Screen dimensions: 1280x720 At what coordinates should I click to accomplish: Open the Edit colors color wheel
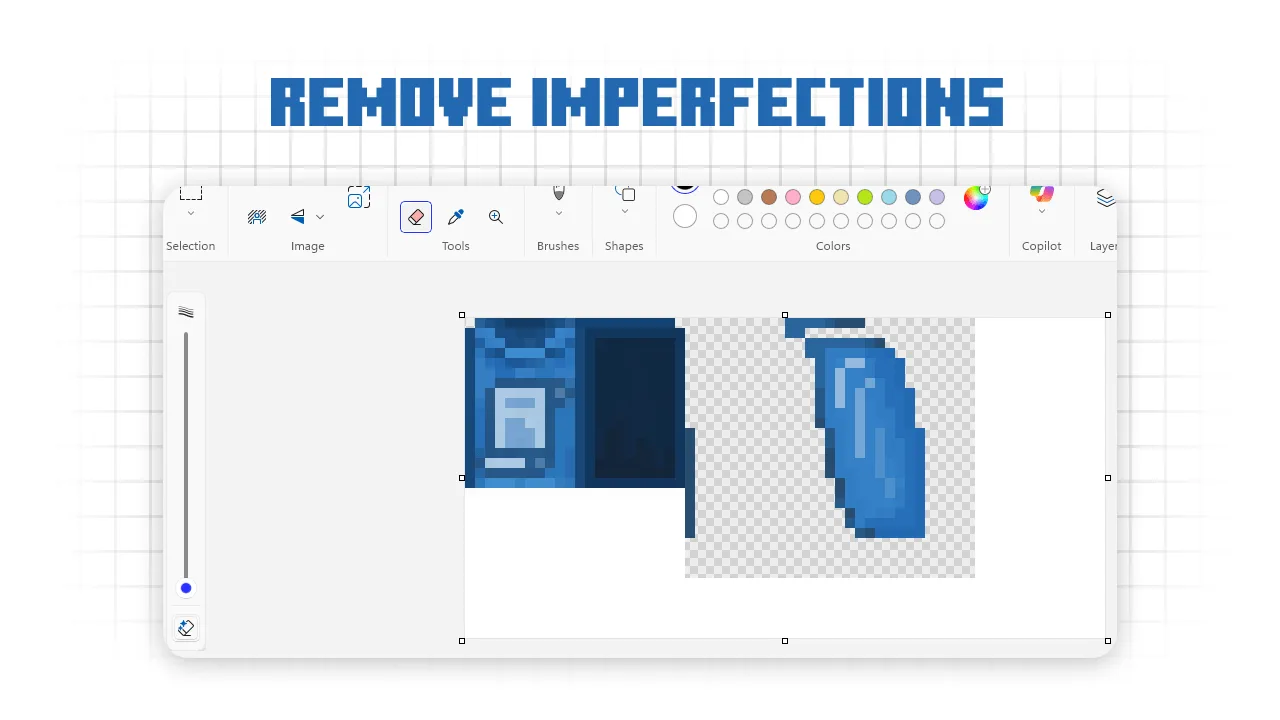(976, 197)
